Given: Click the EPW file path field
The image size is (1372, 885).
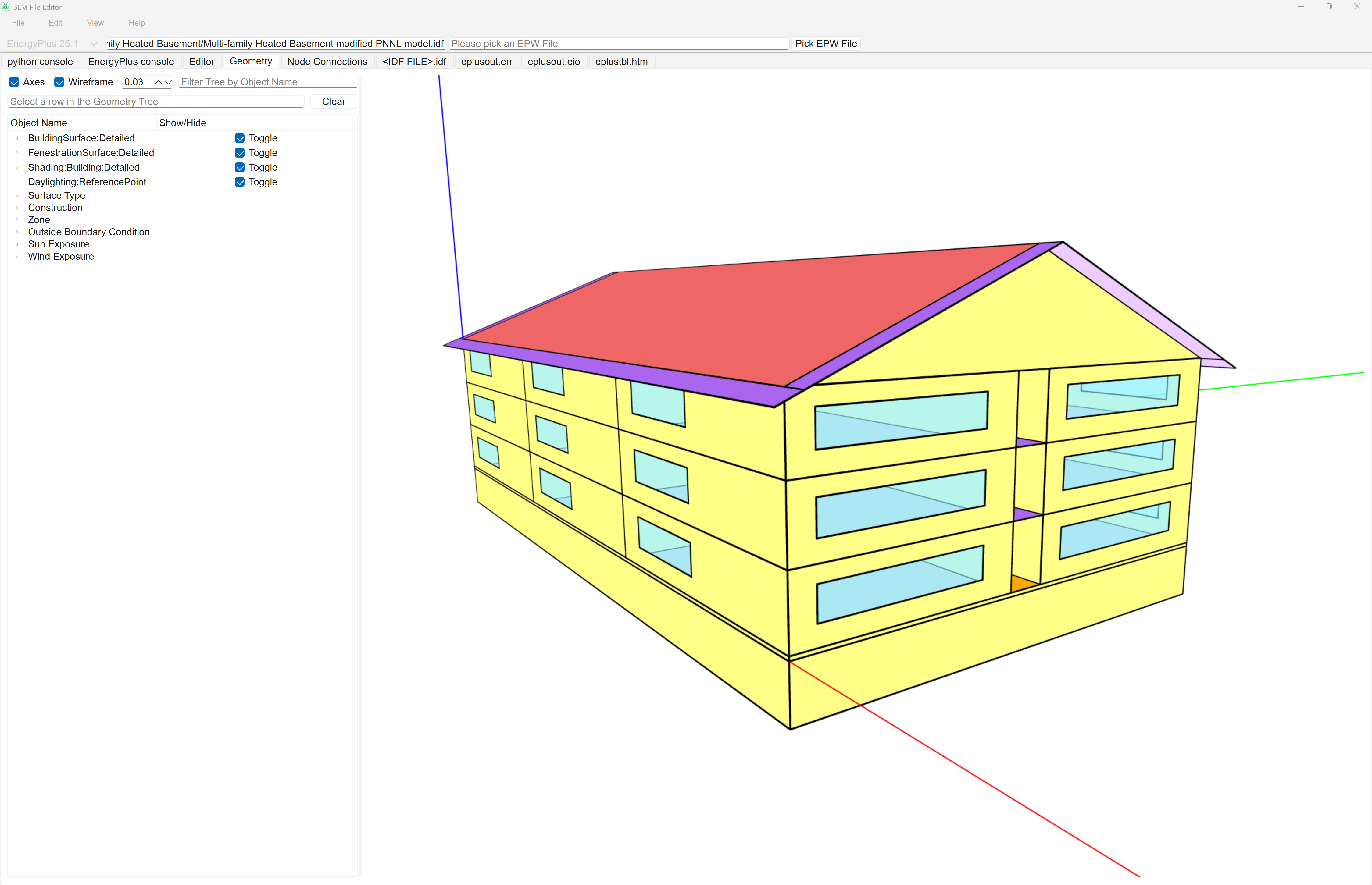Looking at the screenshot, I should [618, 44].
